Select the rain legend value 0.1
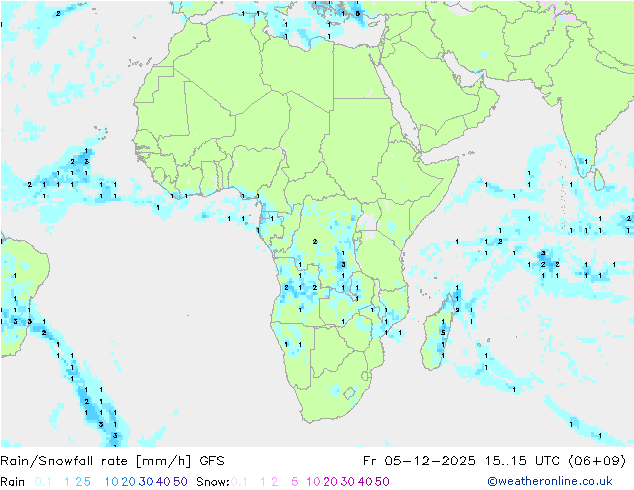This screenshot has height=490, width=634. pos(43,482)
